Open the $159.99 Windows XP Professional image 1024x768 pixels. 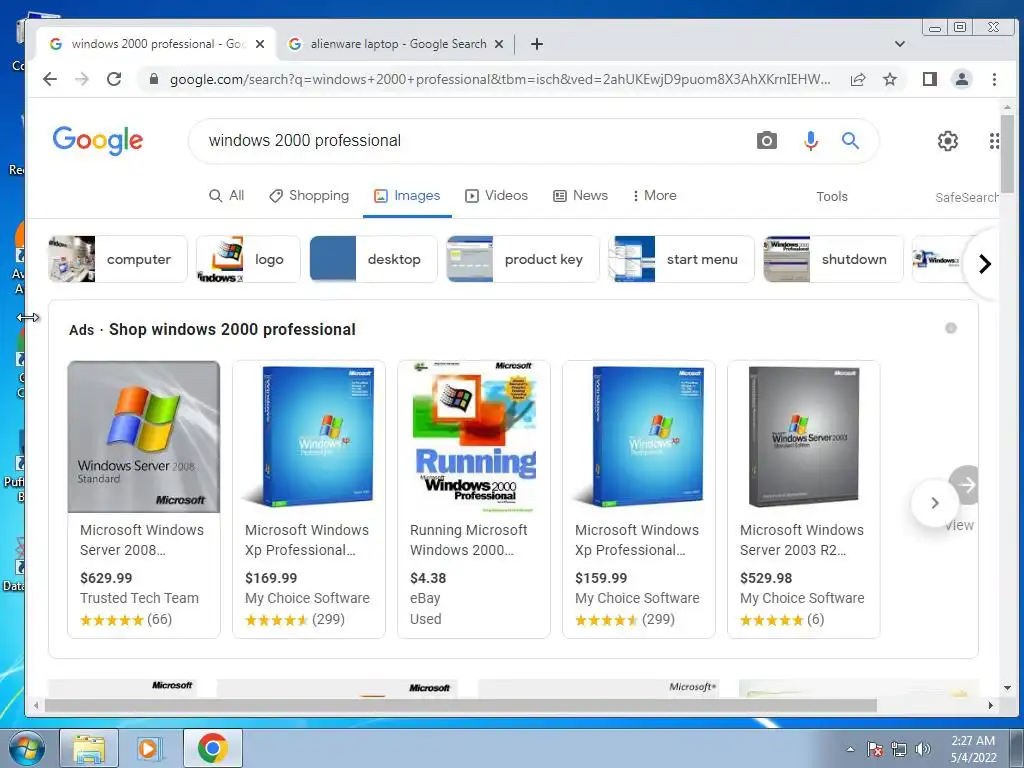639,437
